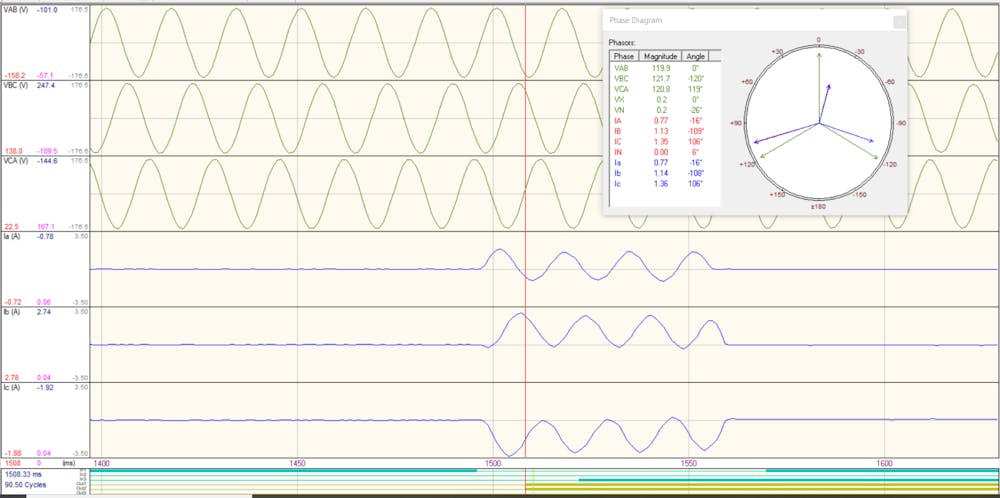Select the red IA phasor row
1000x498 pixels.
[665, 121]
